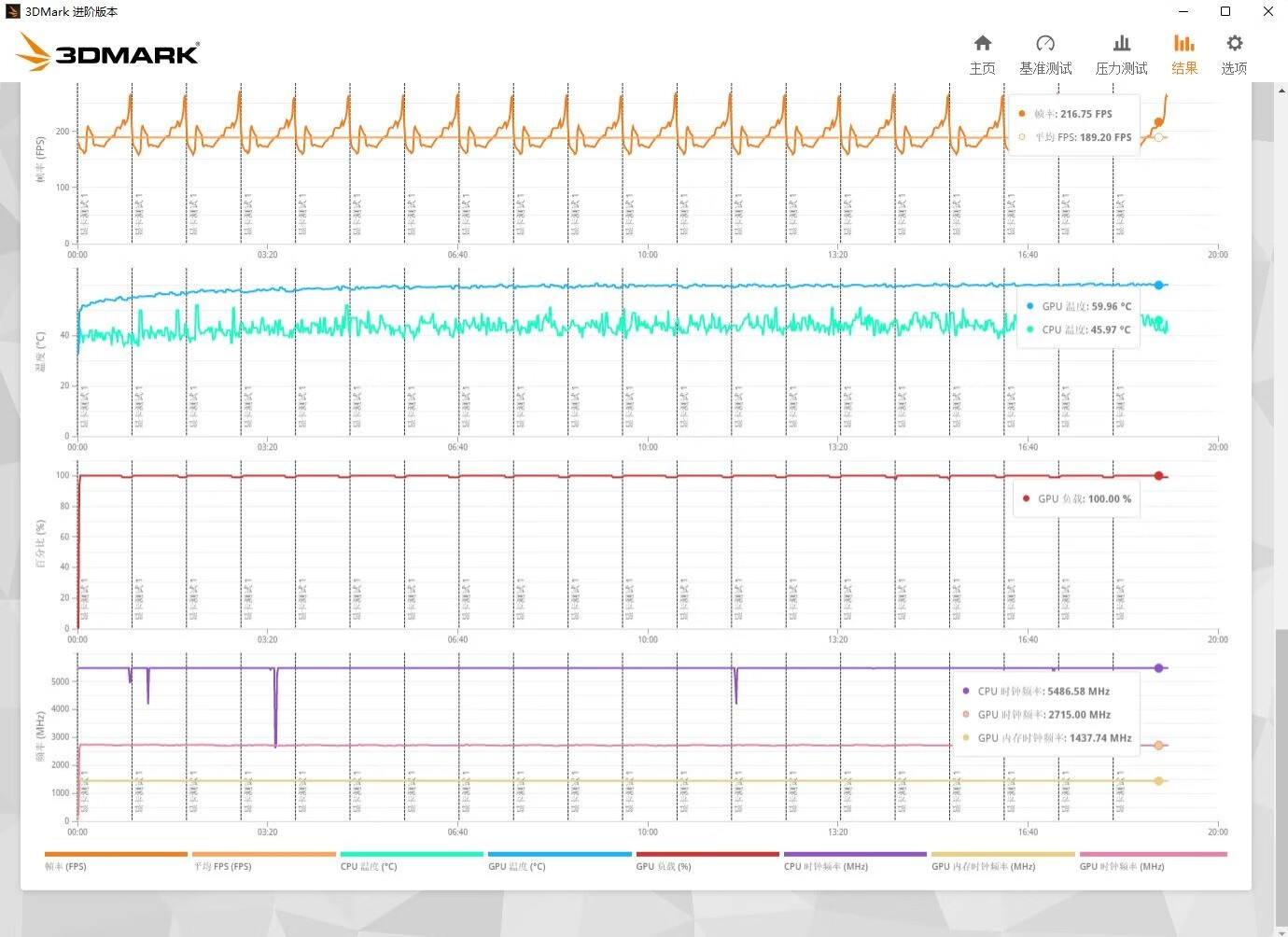This screenshot has height=937, width=1288.
Task: Click the CPU clock frequency endpoint dot
Action: 1158,668
